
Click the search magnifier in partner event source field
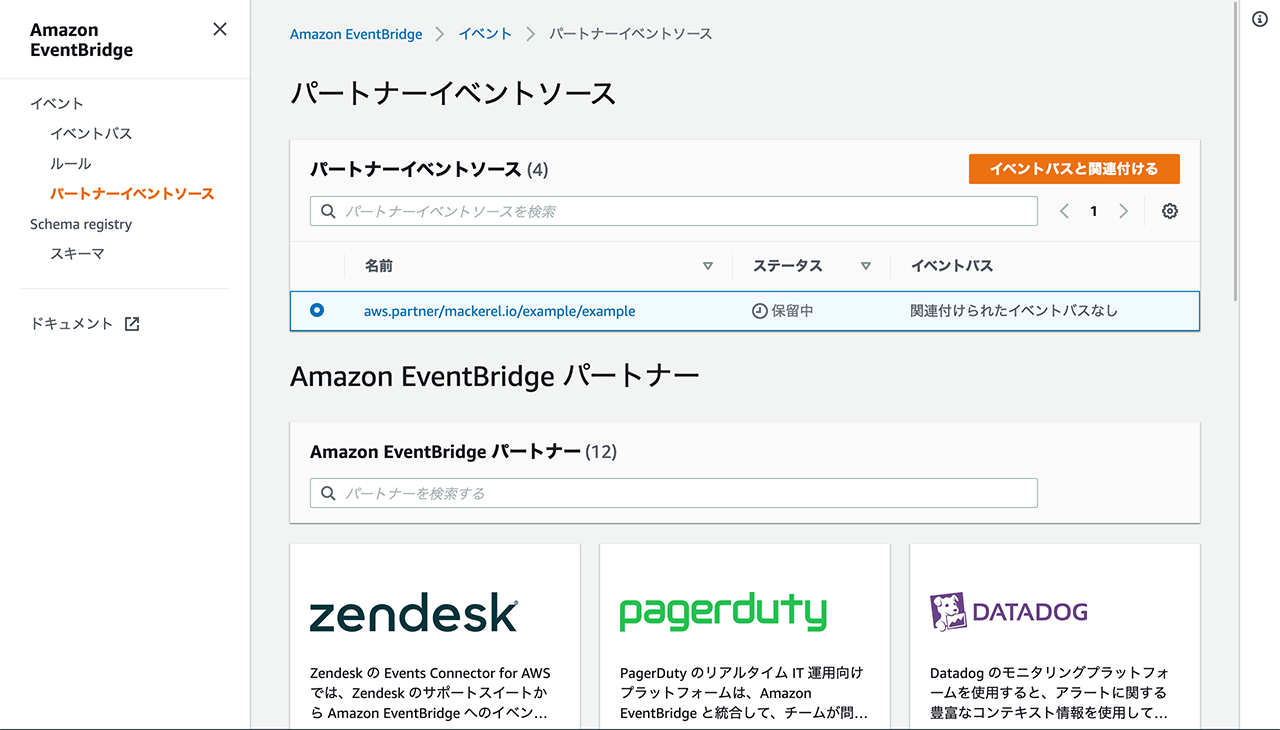[x=329, y=211]
